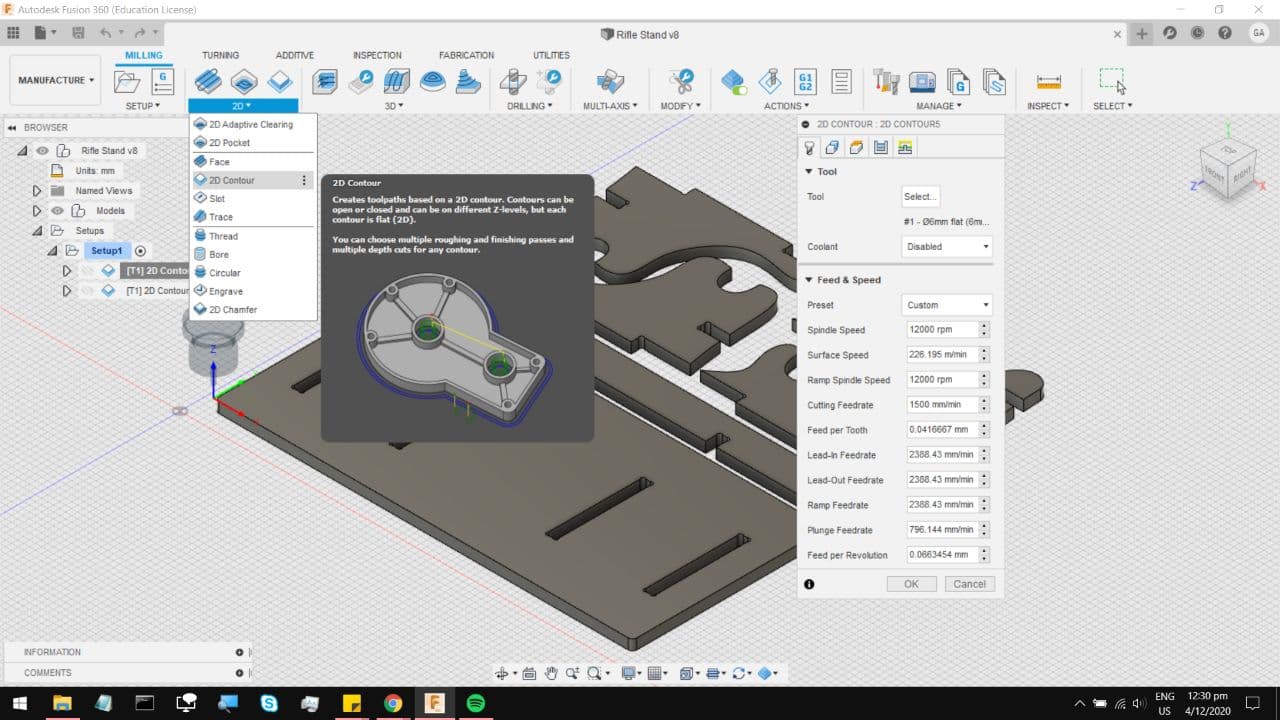Collapse the Setups tree node
Screen dimensions: 1280x720
click(37, 231)
